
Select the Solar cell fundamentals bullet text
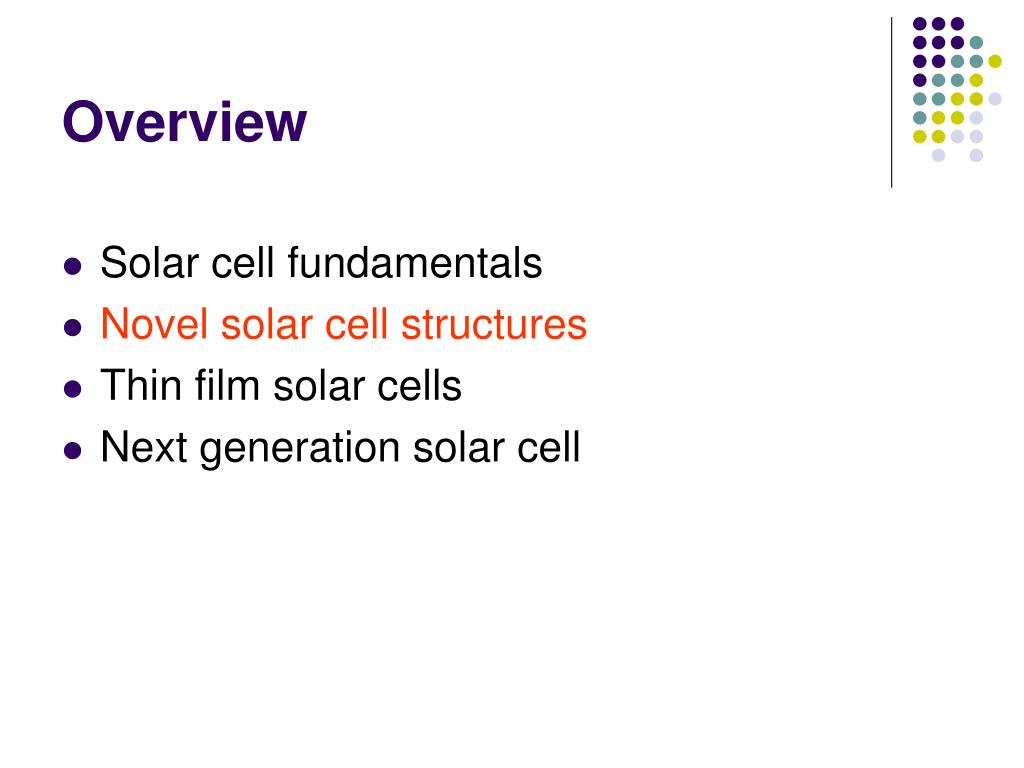tap(321, 263)
